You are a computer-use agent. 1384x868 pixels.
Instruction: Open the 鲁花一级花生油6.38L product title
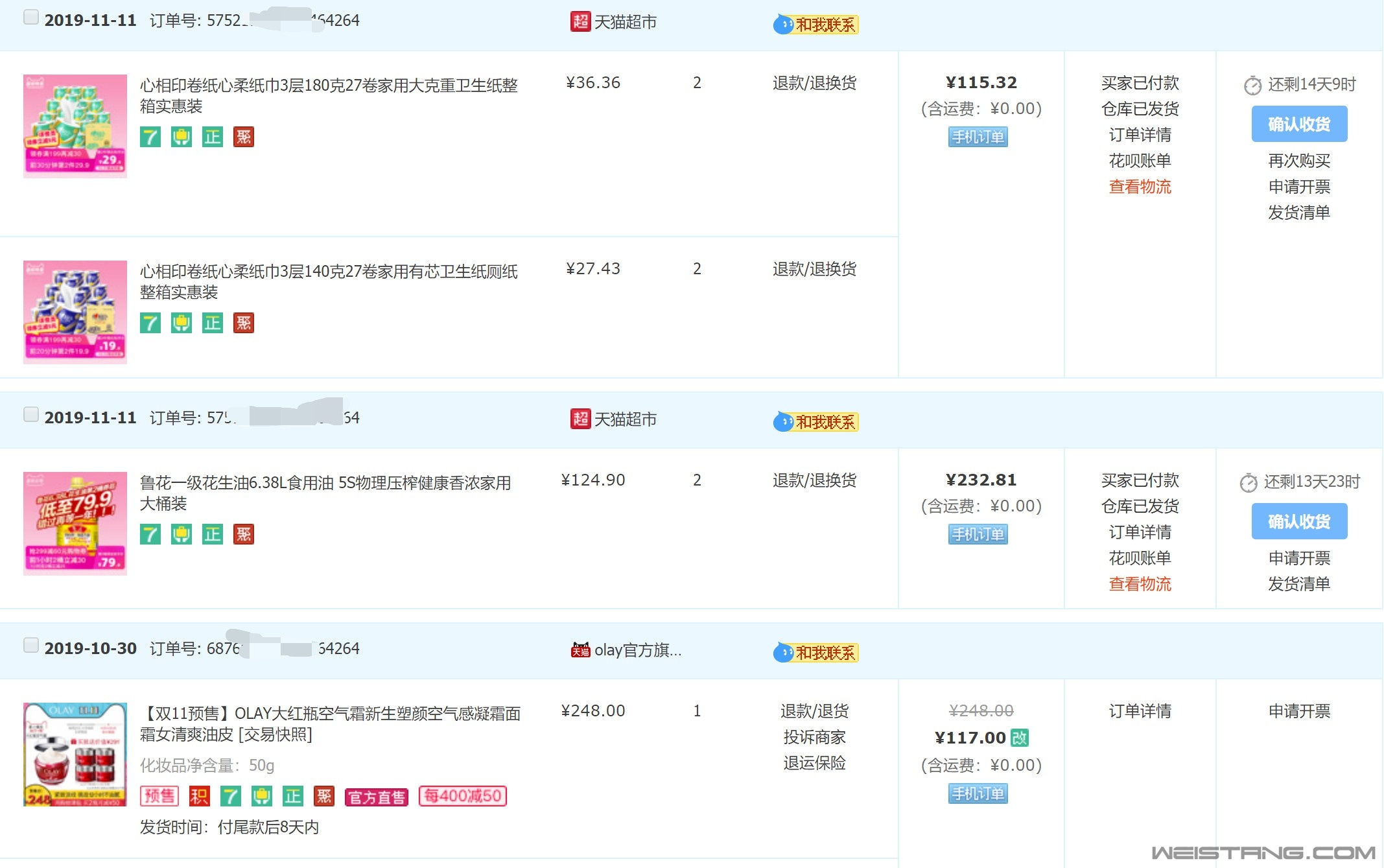[325, 493]
